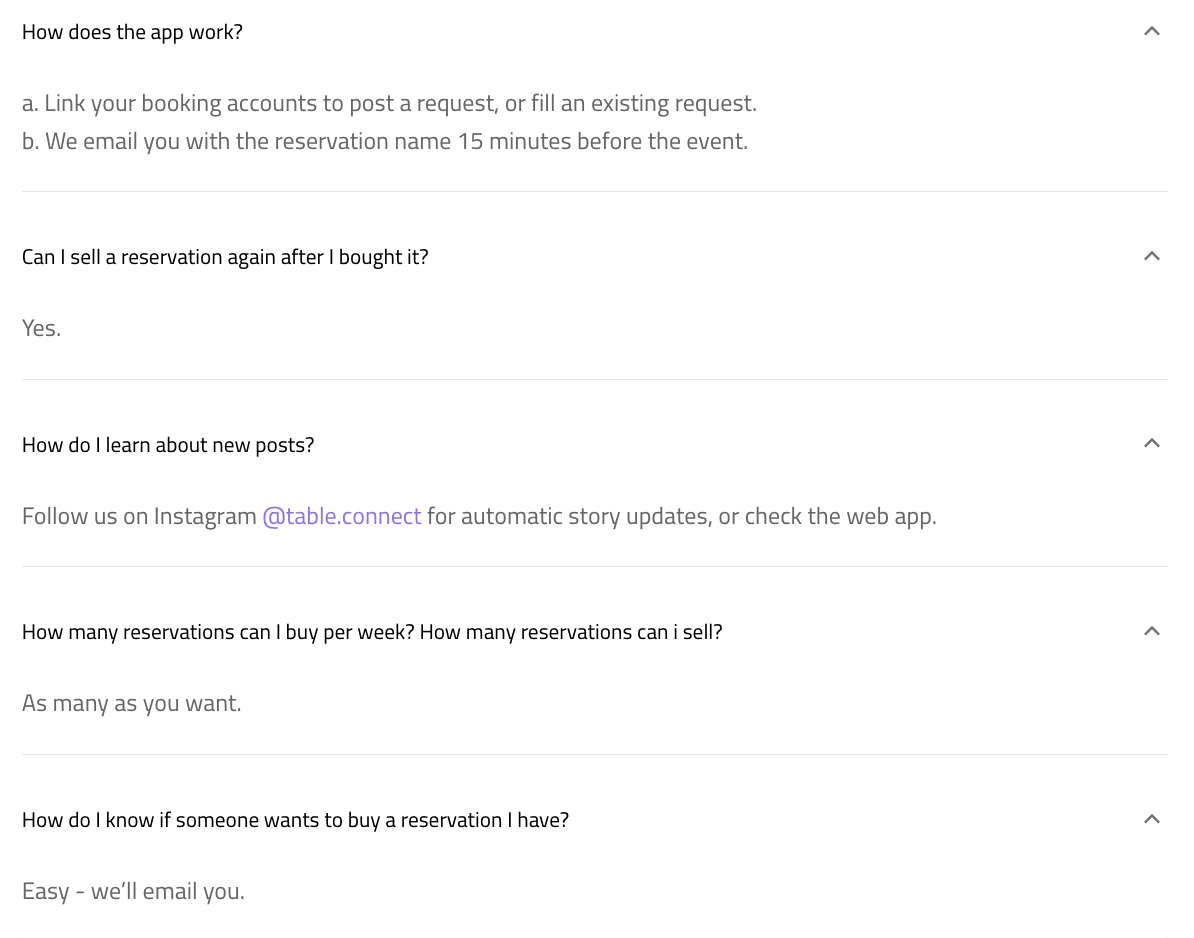Click "How many reservations can I buy per week?" heading

point(219,632)
